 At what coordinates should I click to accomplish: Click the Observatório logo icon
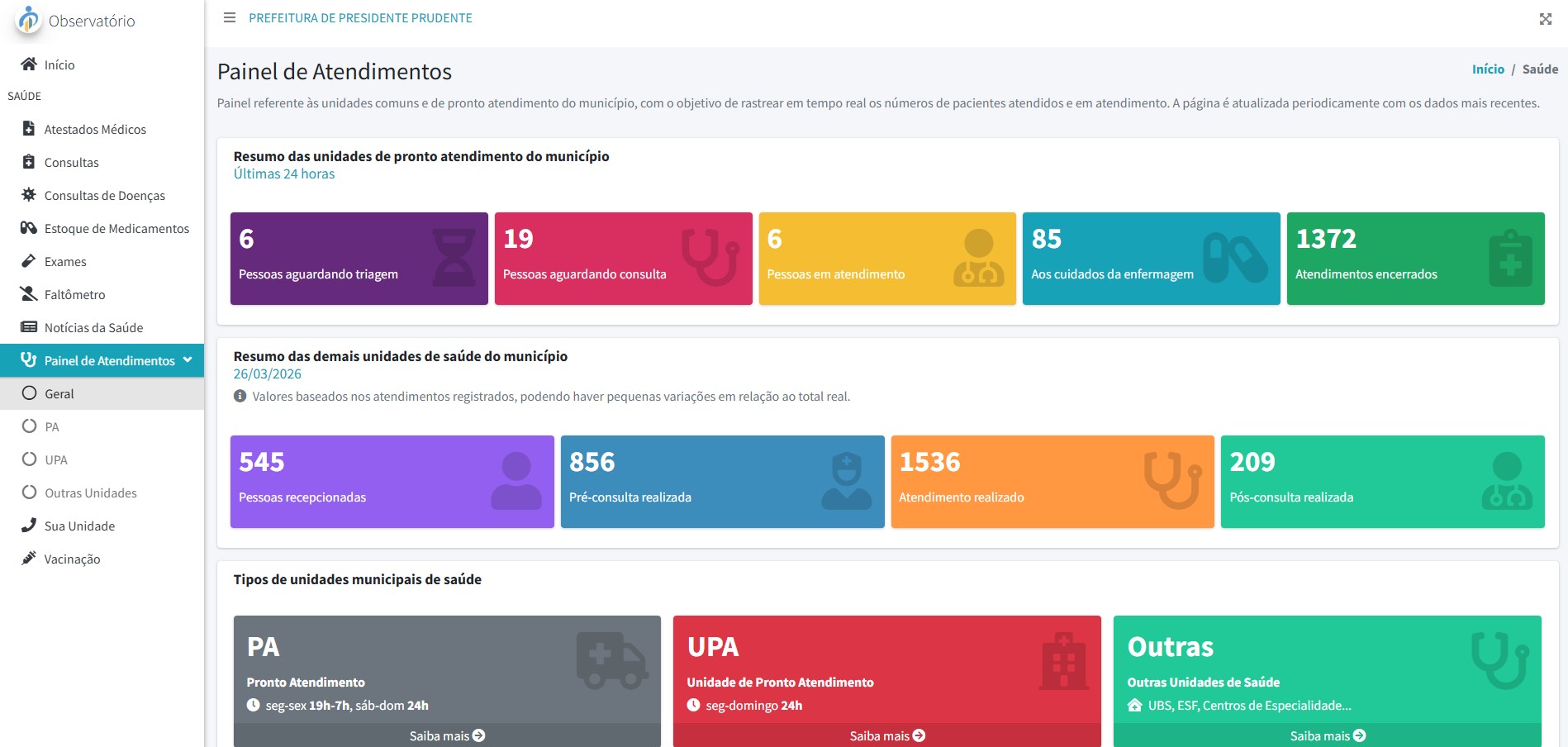29,20
